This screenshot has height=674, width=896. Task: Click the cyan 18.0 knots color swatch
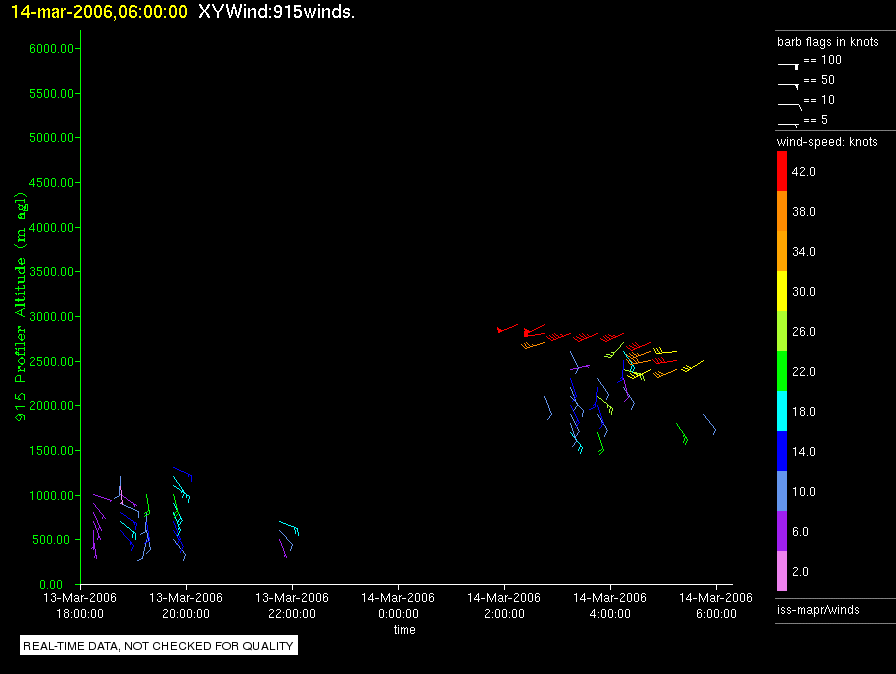tap(782, 411)
